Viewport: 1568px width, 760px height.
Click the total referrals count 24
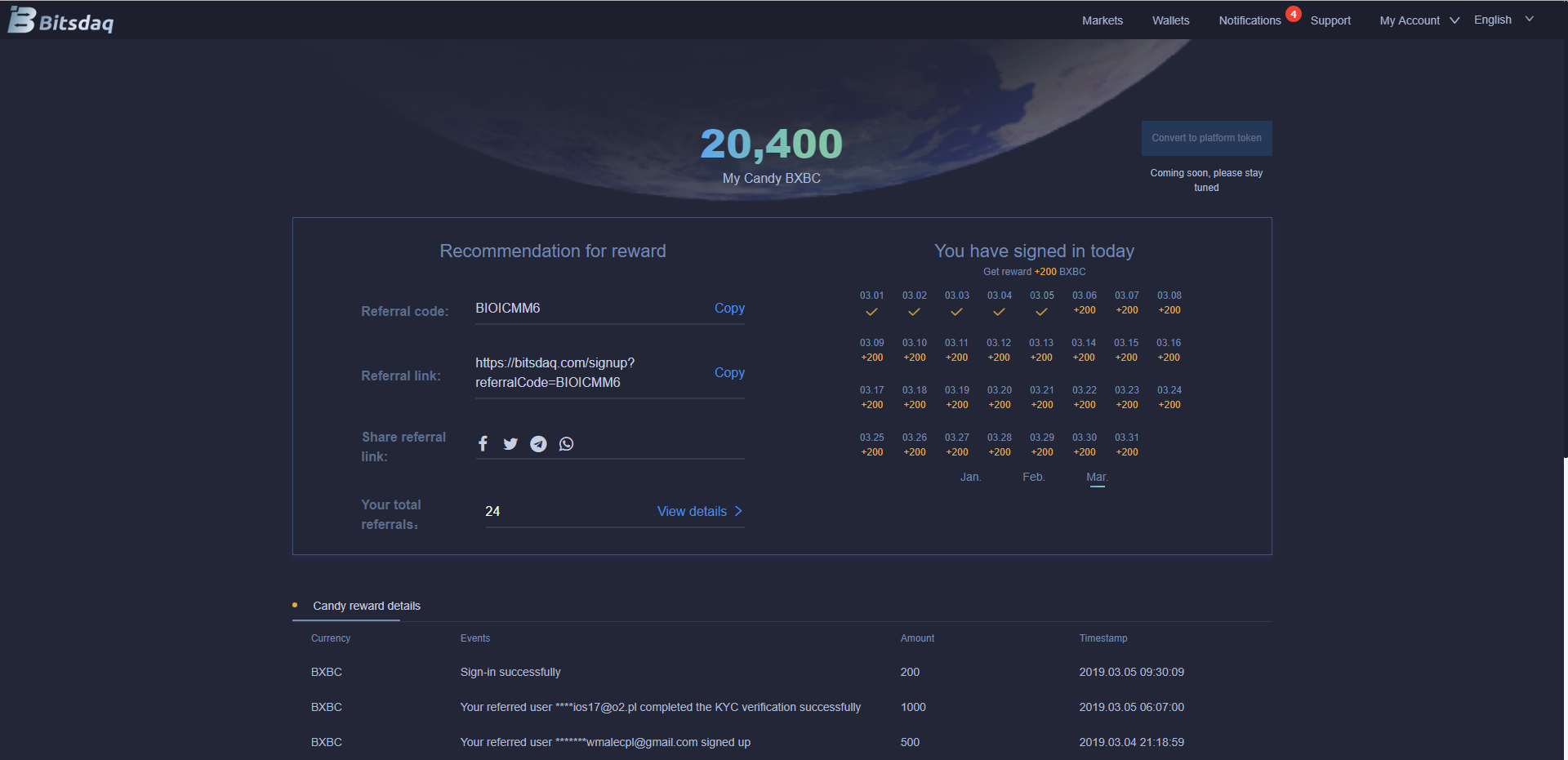tap(492, 511)
